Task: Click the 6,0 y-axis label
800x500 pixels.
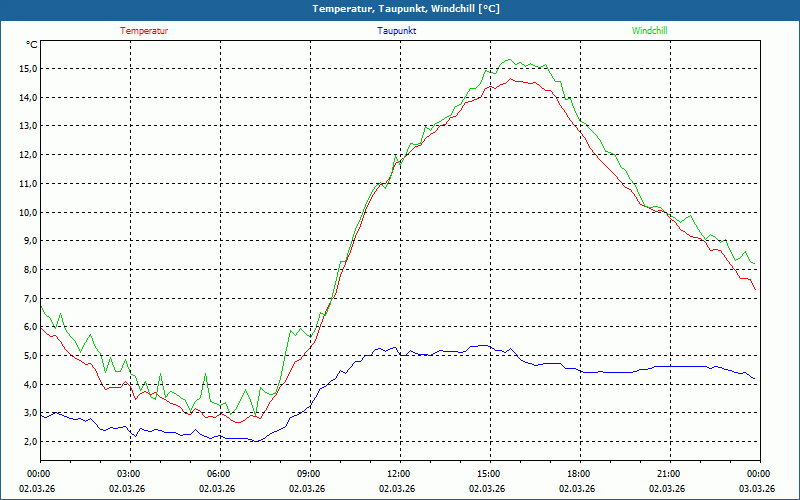Action: coord(31,327)
